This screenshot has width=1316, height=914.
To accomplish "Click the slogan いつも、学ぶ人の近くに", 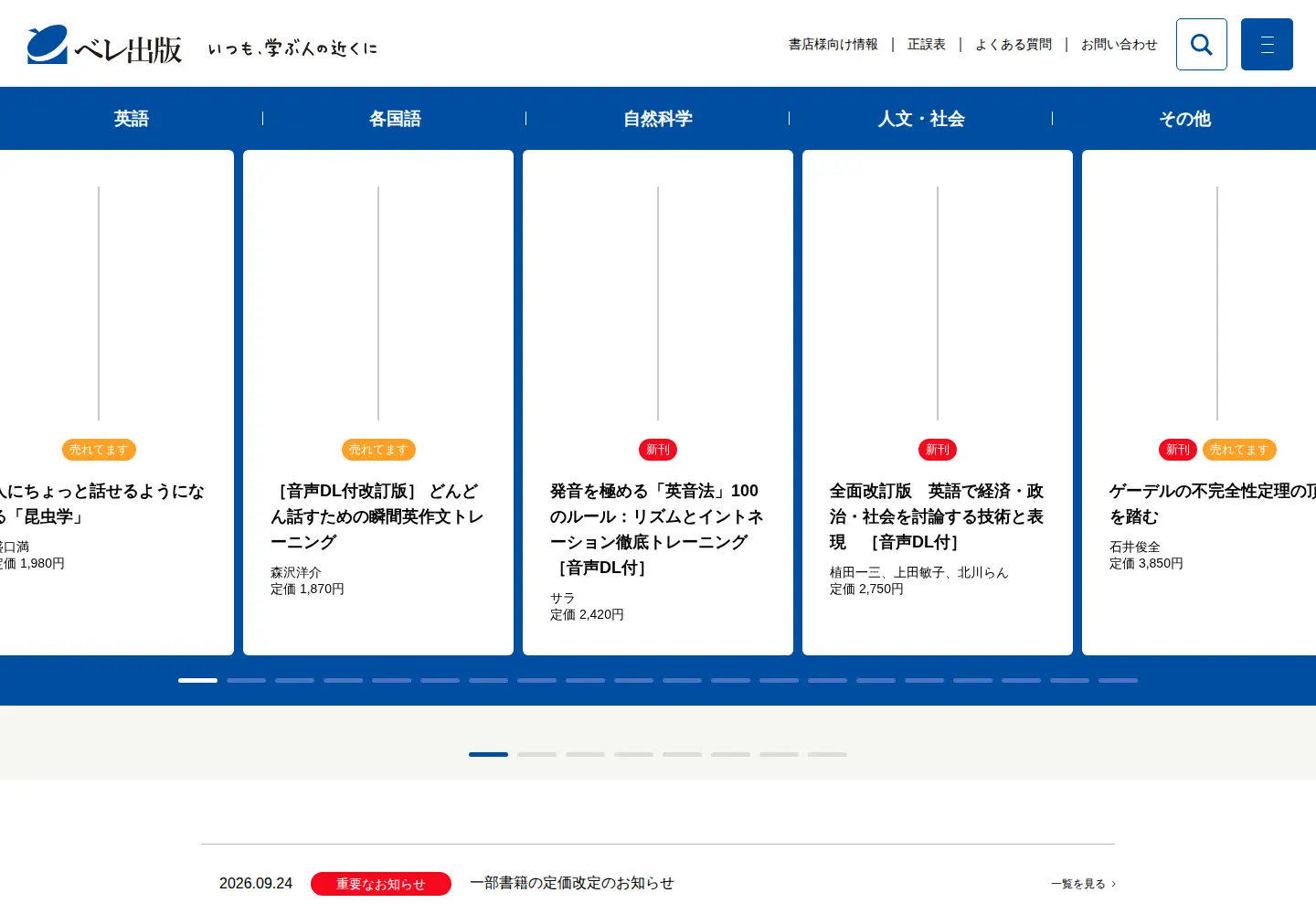I will [292, 48].
